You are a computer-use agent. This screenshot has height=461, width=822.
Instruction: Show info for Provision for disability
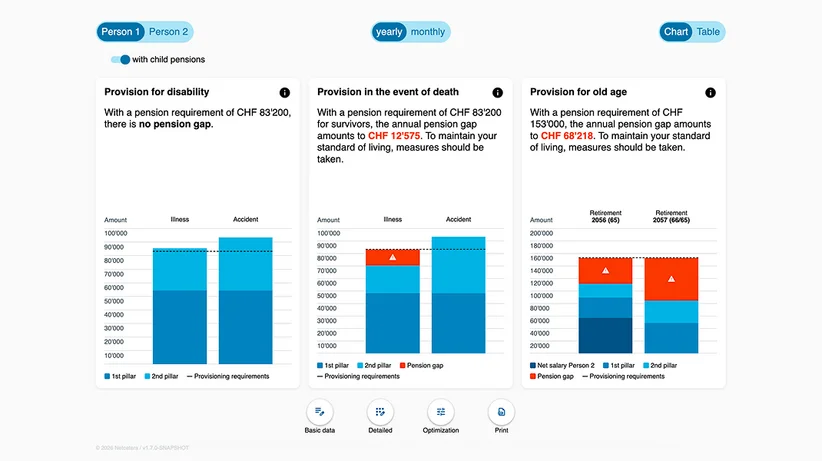[285, 93]
